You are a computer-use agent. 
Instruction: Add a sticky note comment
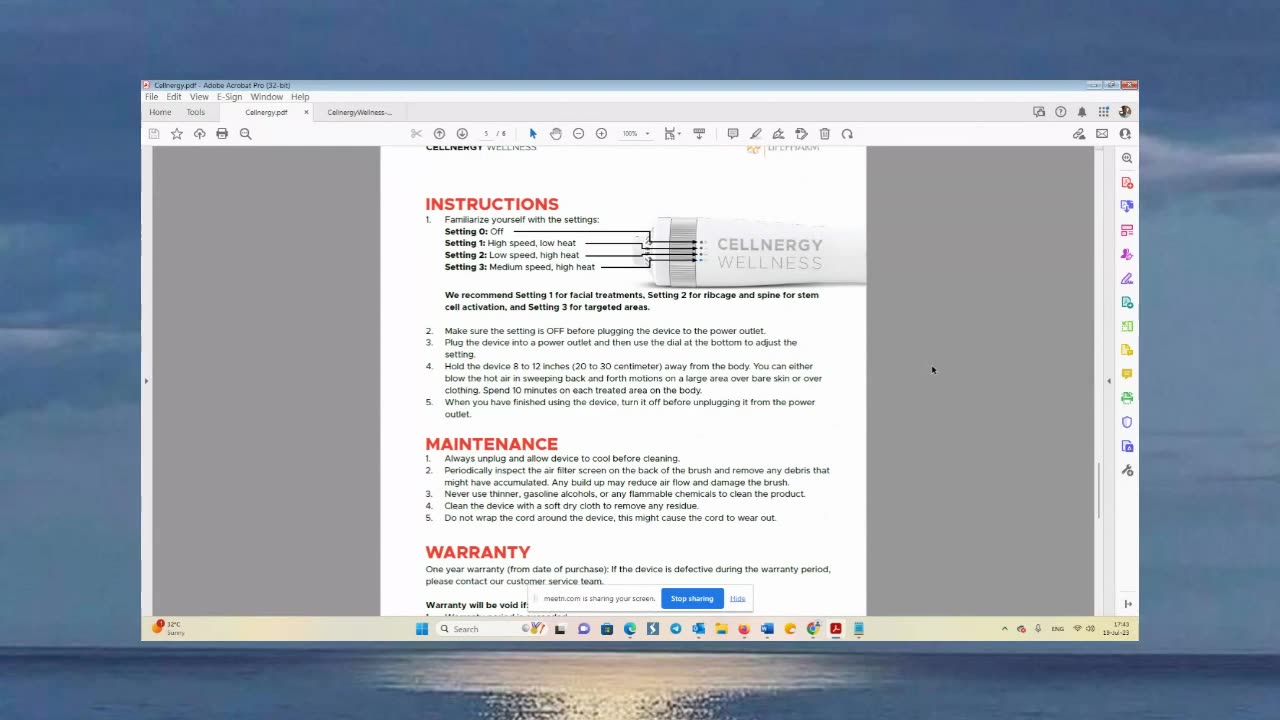coord(733,134)
